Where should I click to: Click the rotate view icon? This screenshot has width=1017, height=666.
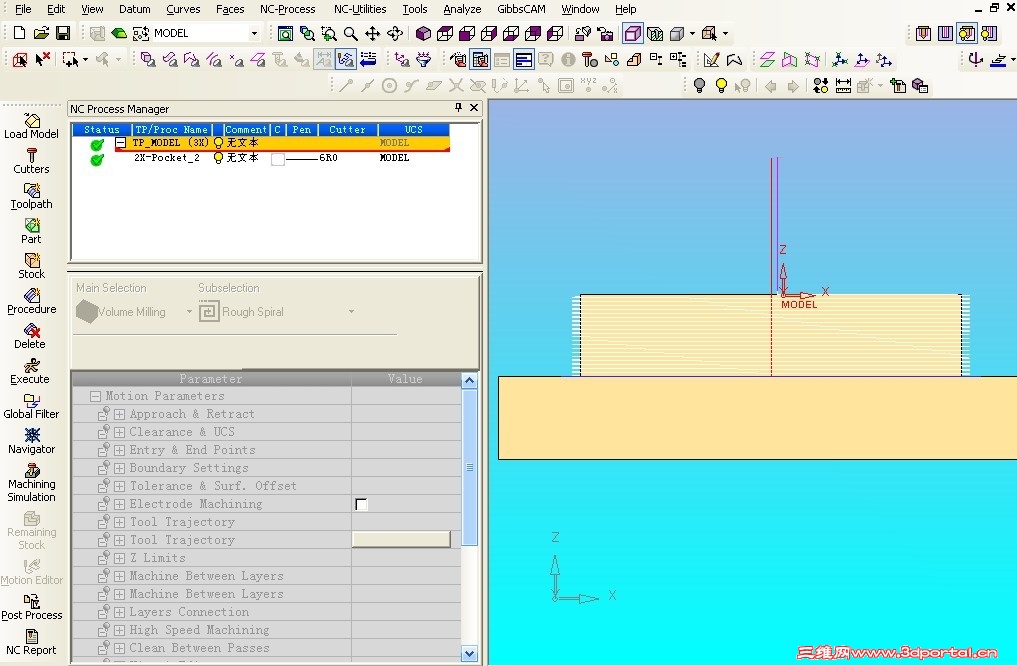[x=394, y=33]
